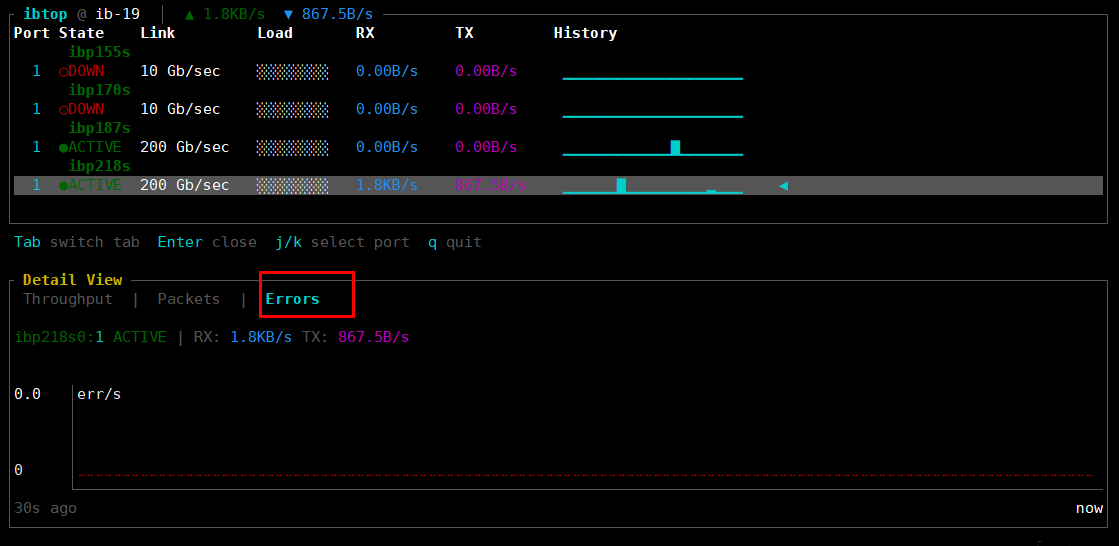Click the State column header

(81, 33)
